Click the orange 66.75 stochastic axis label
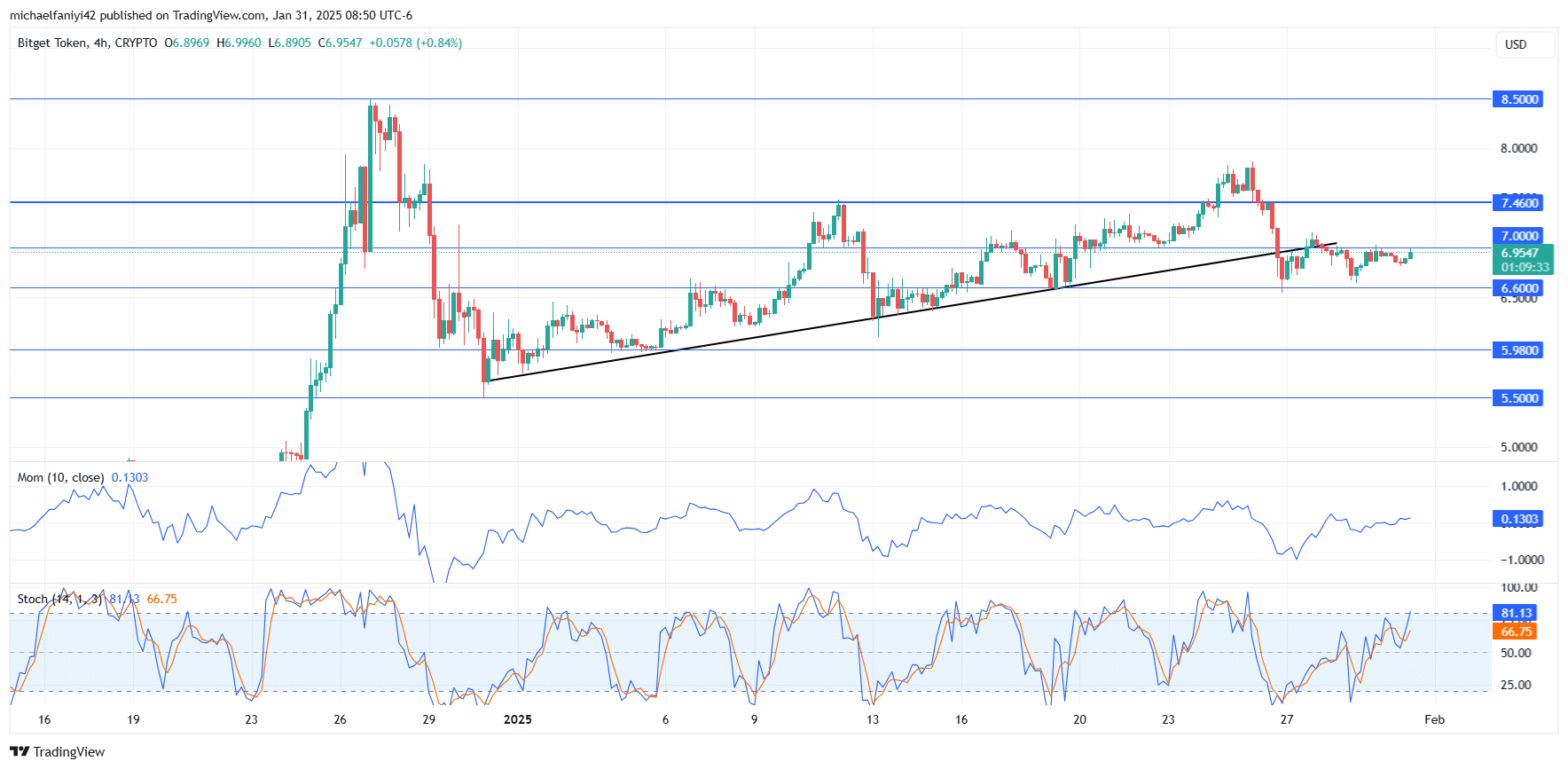The height and width of the screenshot is (769, 1568). coord(1516,632)
